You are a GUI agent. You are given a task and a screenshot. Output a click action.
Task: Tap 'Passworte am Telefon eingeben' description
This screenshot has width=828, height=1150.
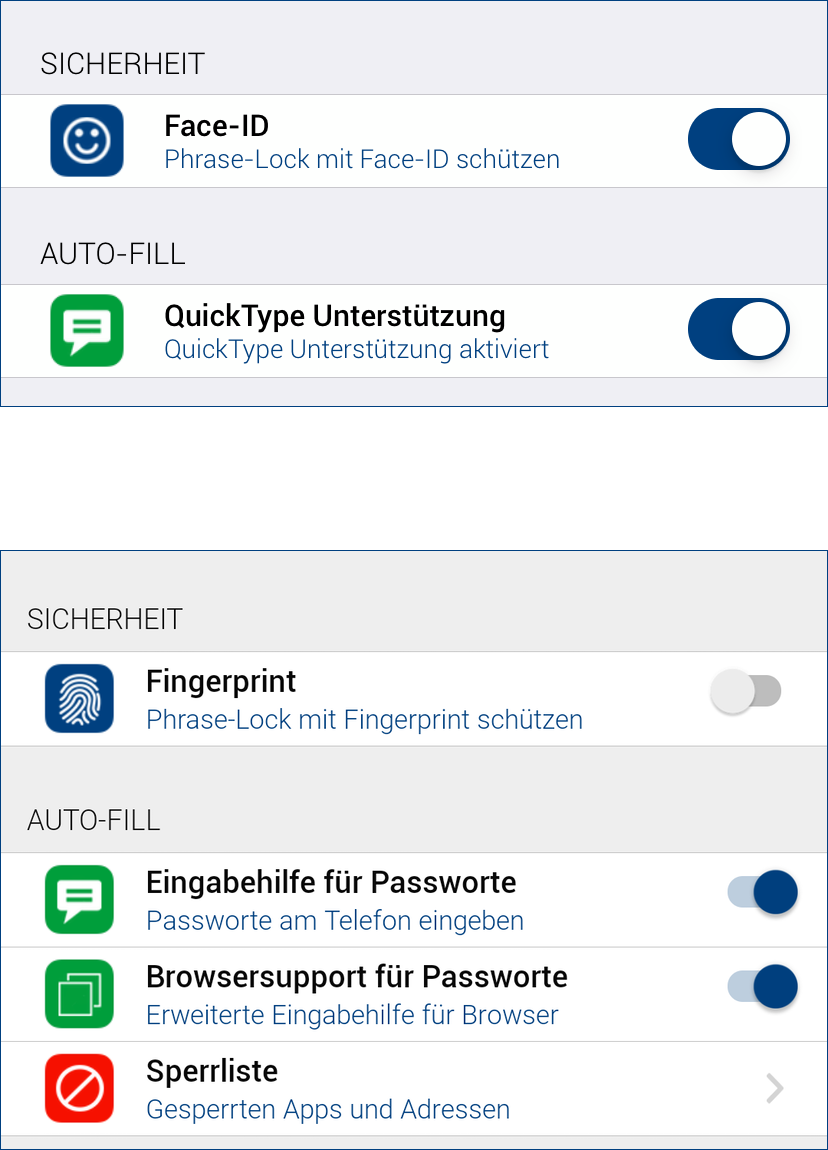click(x=335, y=920)
